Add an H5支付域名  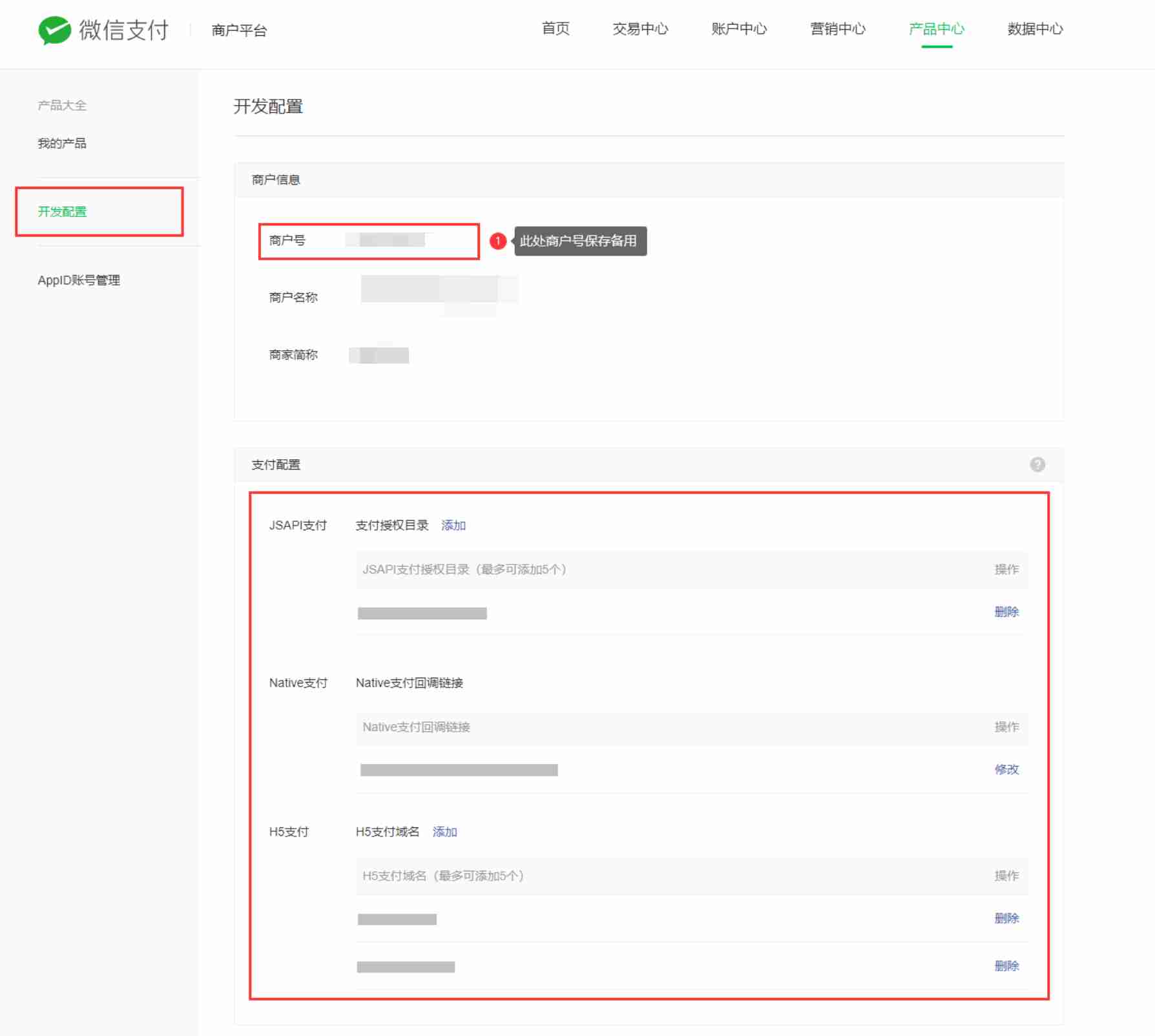(x=444, y=832)
